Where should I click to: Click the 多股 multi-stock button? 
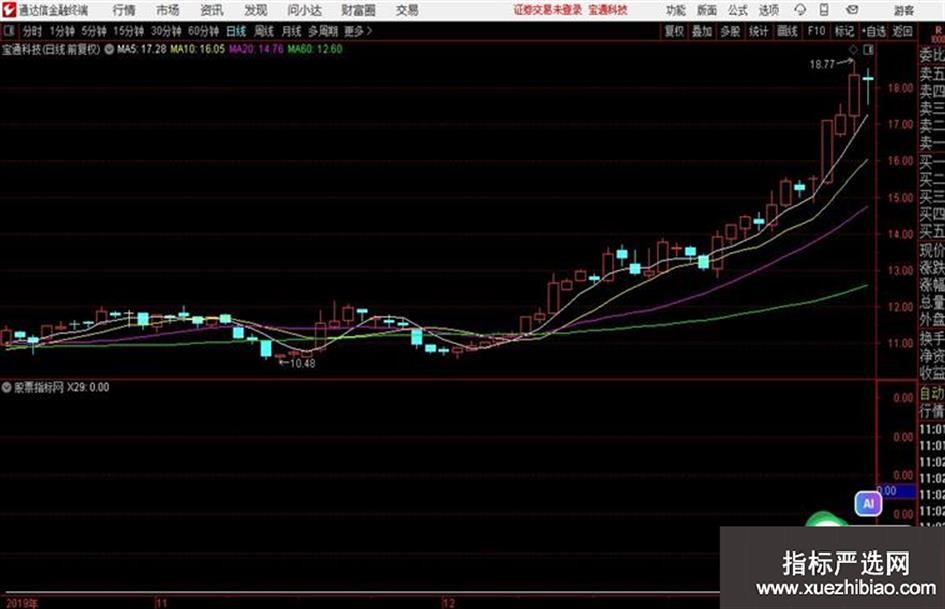coord(730,31)
